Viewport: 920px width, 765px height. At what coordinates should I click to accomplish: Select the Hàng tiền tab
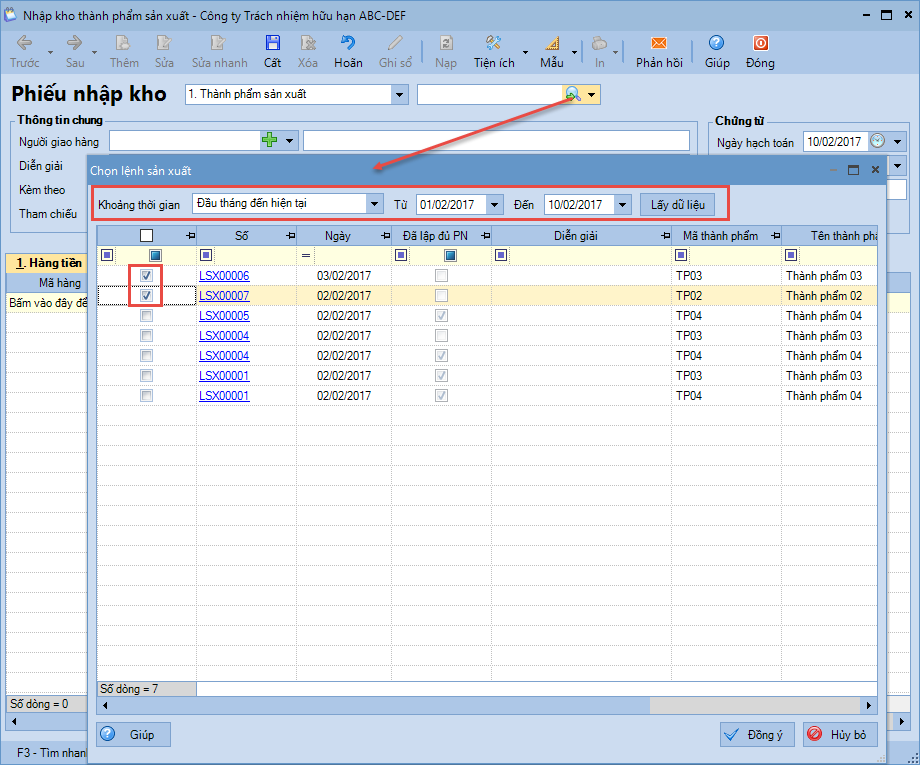point(46,263)
